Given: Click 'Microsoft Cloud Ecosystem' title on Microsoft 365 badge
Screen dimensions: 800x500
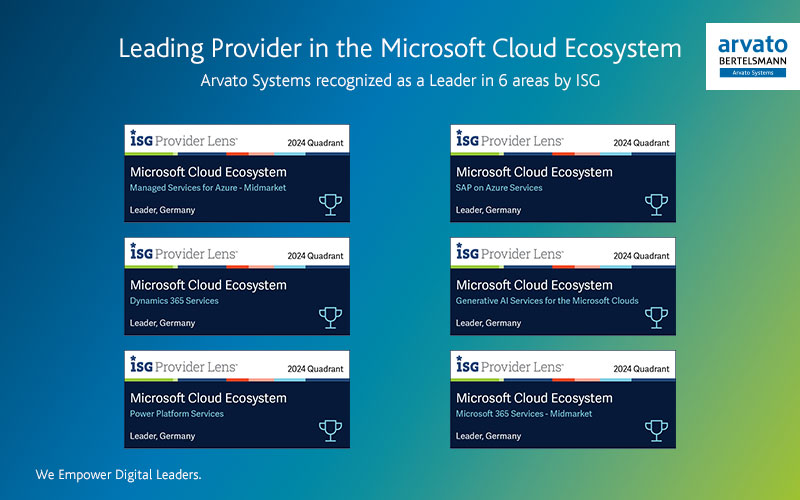Looking at the screenshot, I should (534, 398).
